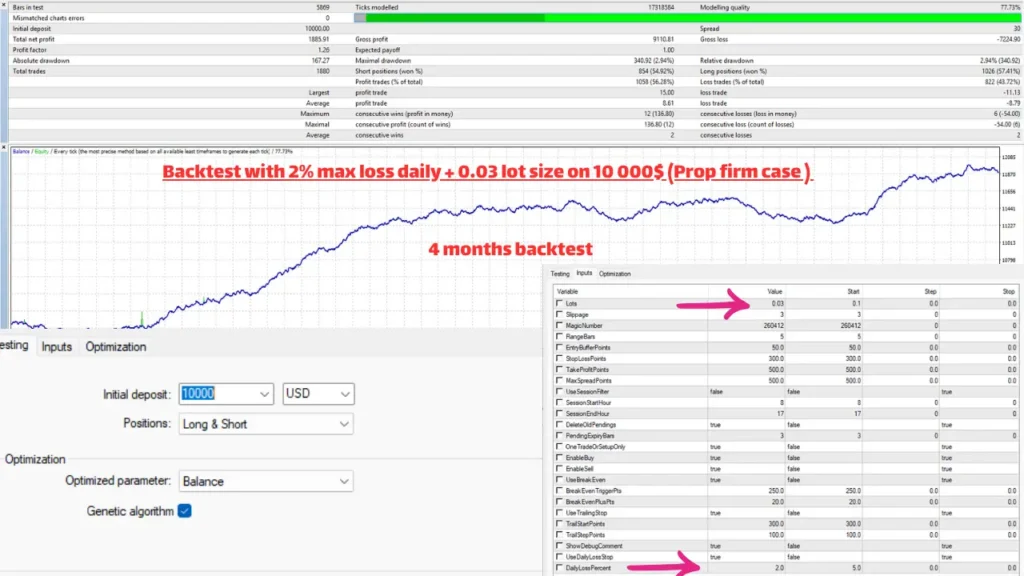Tick the UseSessionFilter checkbox

tap(558, 391)
